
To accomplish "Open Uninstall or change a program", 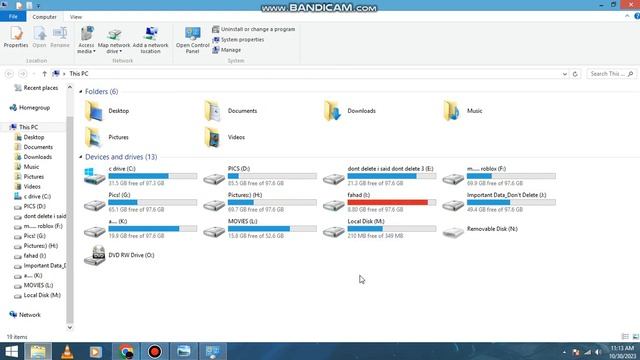I will (x=253, y=29).
